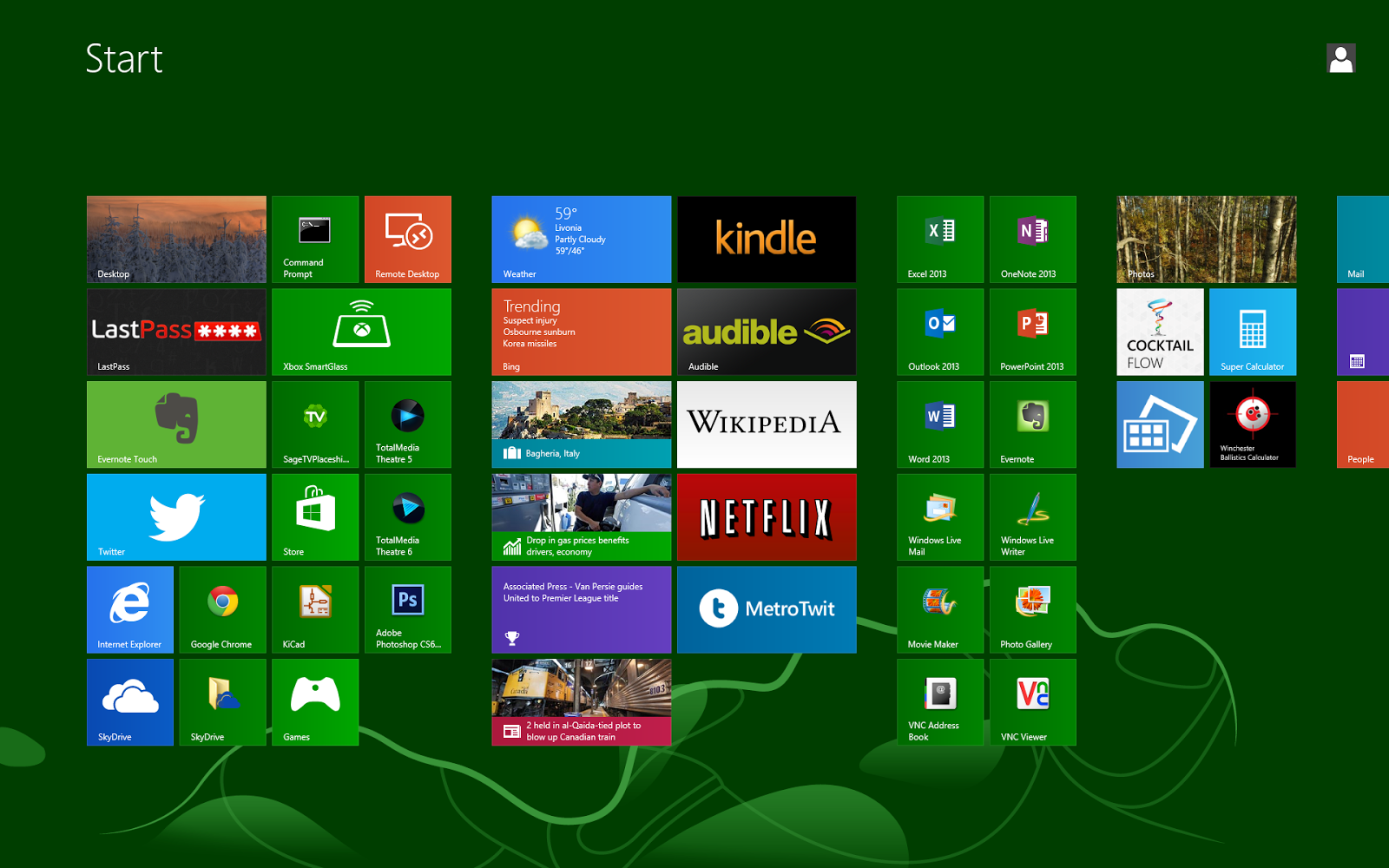Open the Photos tile

point(1207,240)
